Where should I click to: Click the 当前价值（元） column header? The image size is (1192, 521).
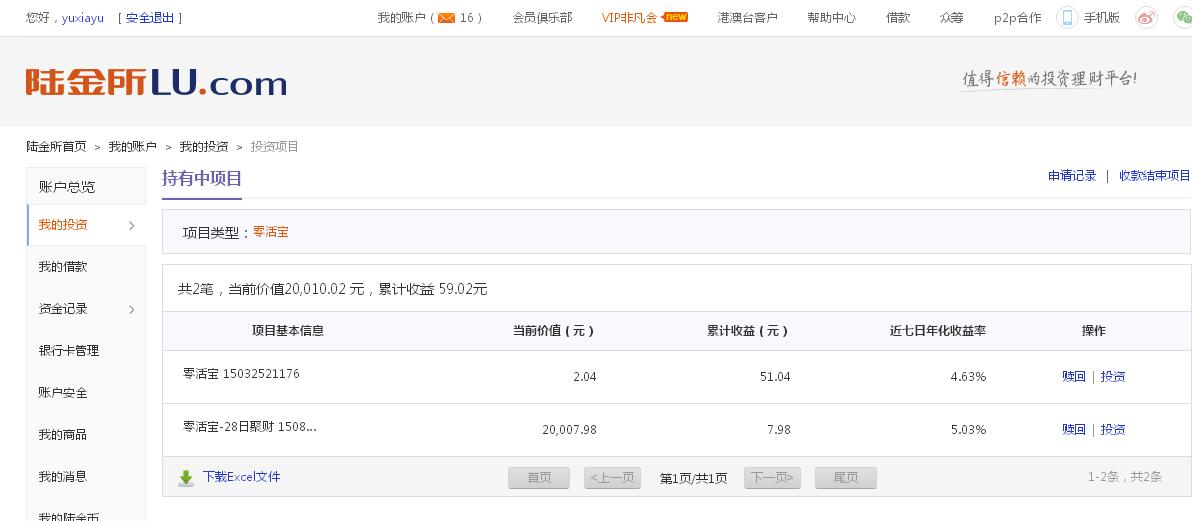(x=553, y=331)
